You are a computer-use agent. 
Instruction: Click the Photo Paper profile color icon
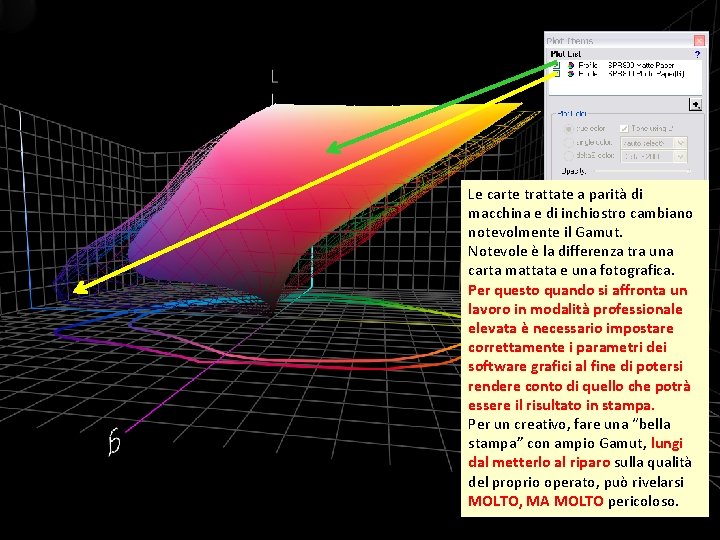(x=571, y=73)
